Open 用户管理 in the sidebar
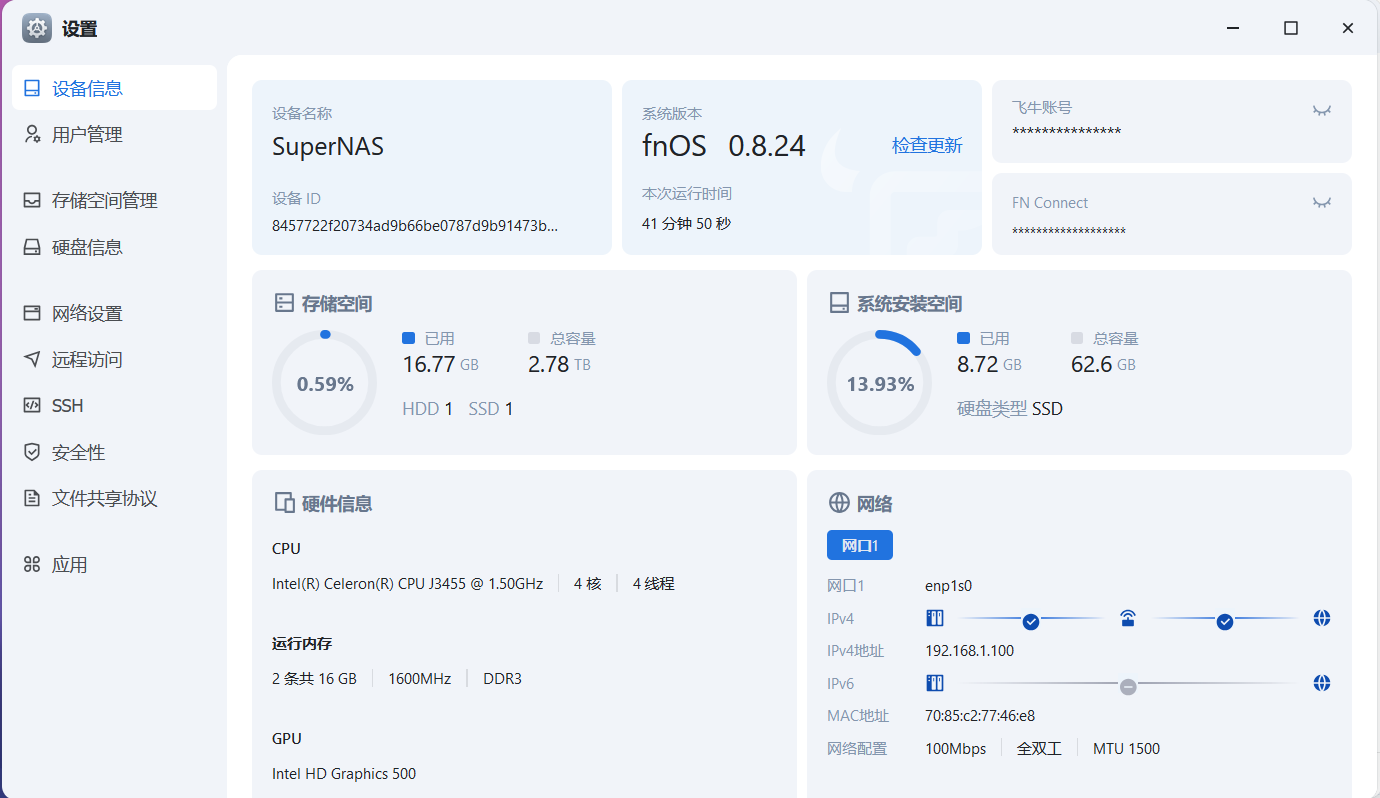 [114, 134]
